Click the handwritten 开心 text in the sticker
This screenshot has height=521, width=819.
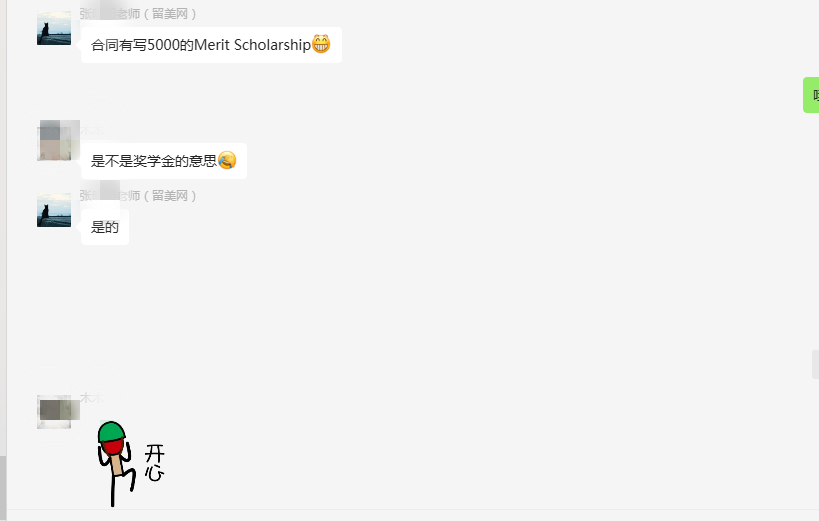tap(155, 462)
